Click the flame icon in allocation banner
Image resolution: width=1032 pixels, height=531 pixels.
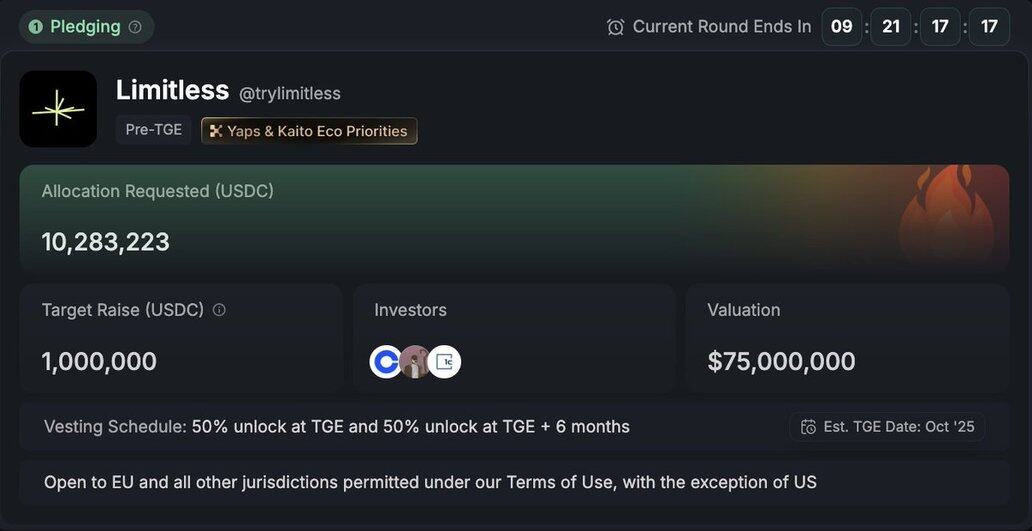pos(946,214)
